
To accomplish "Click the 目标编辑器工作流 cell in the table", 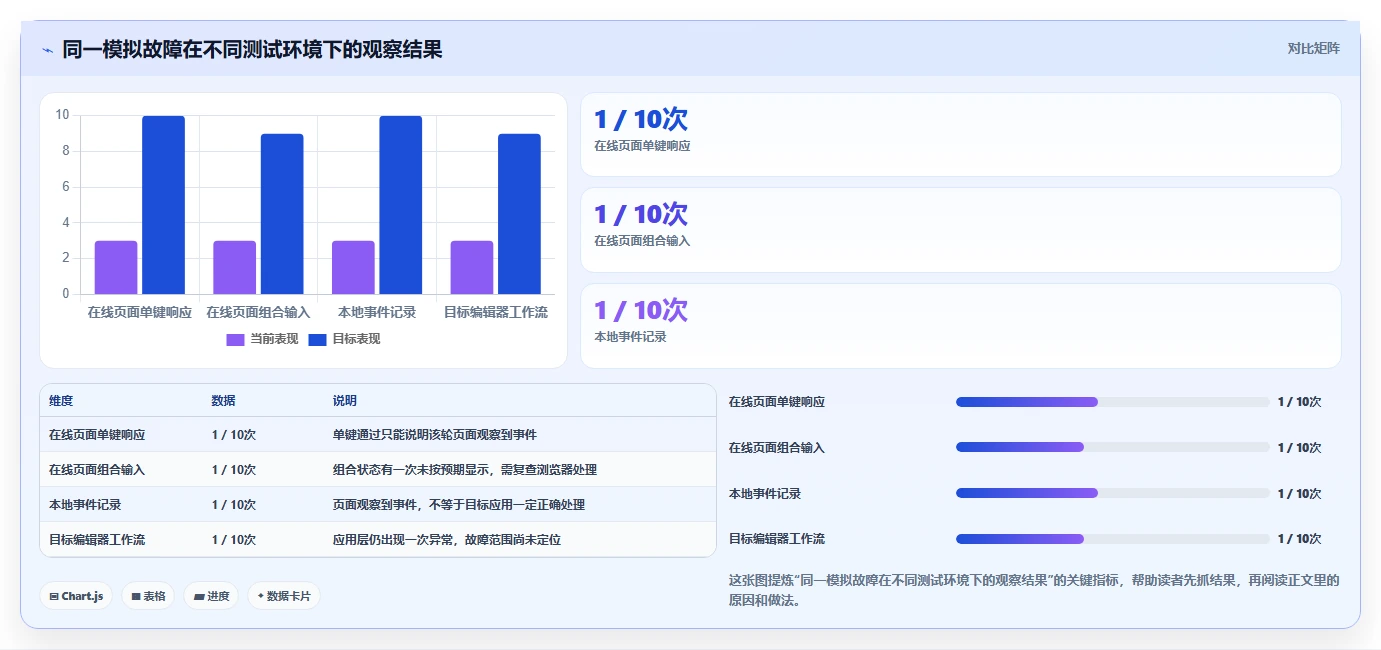I will point(97,540).
